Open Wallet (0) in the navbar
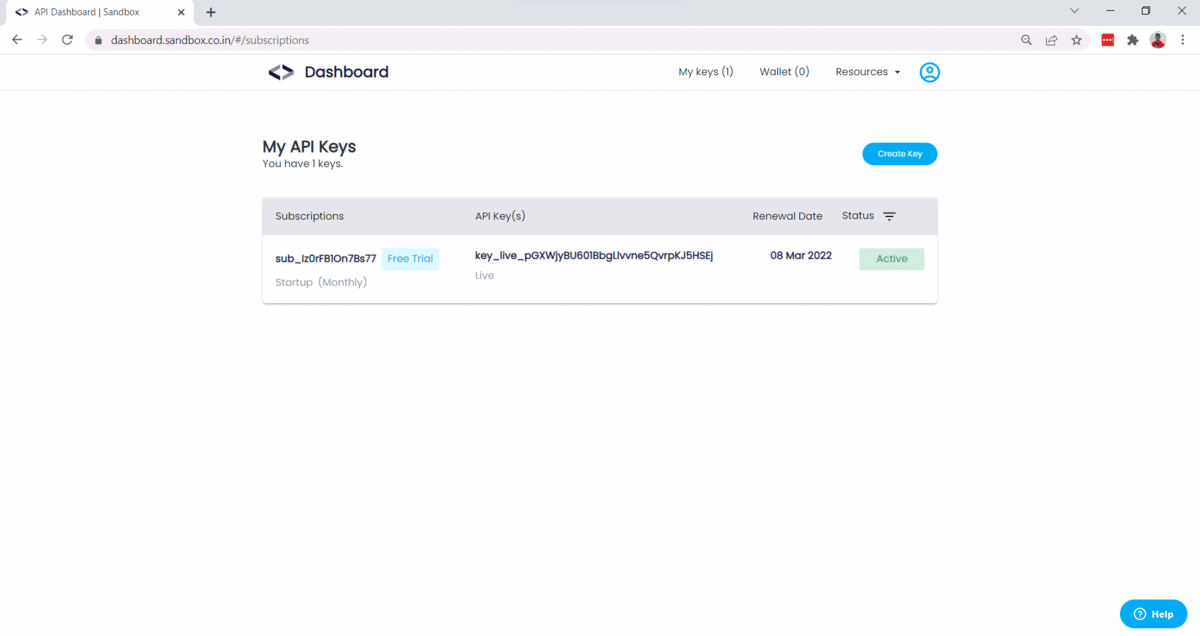The height and width of the screenshot is (636, 1200). 784,72
